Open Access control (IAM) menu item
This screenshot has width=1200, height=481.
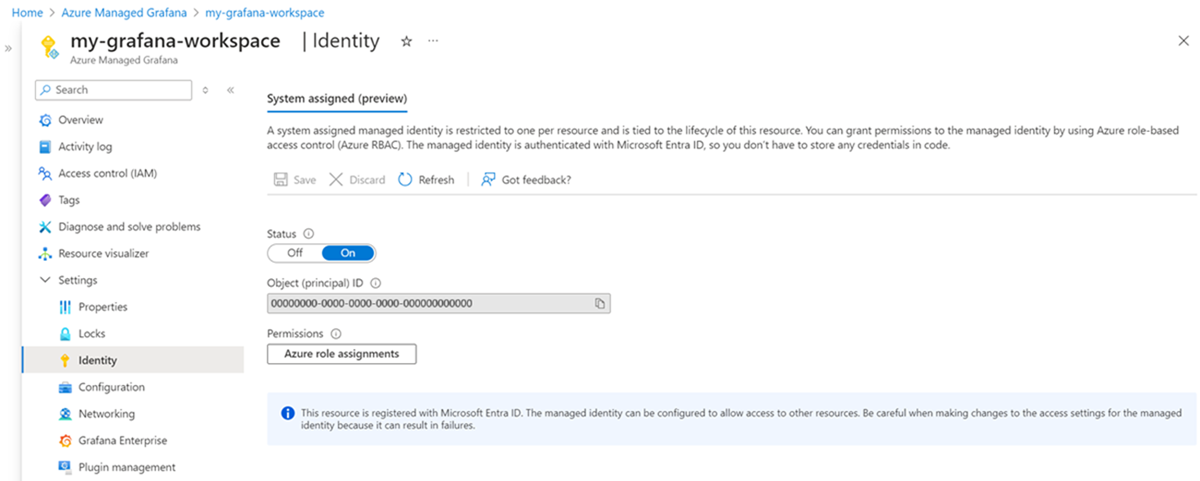point(107,174)
